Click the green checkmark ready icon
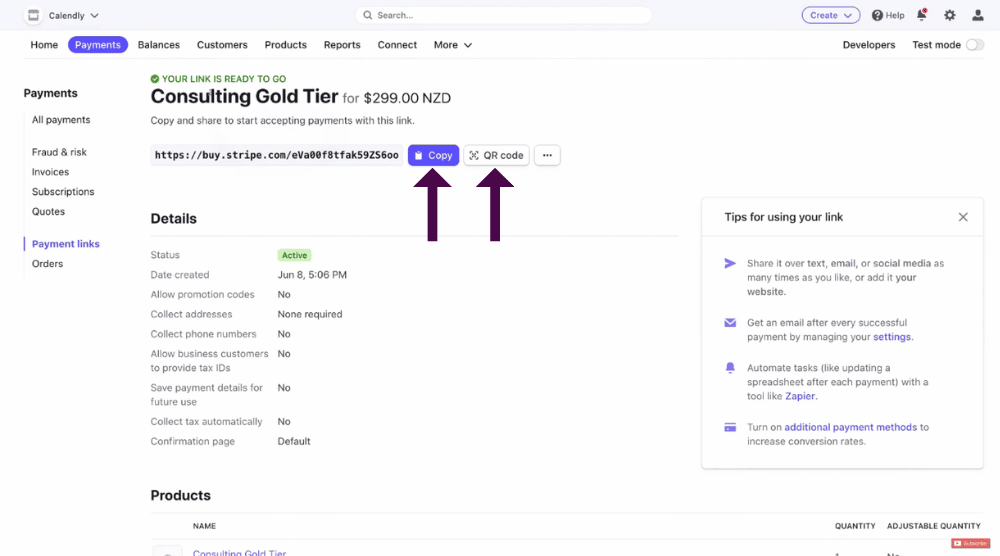This screenshot has width=1000, height=556. pos(154,79)
